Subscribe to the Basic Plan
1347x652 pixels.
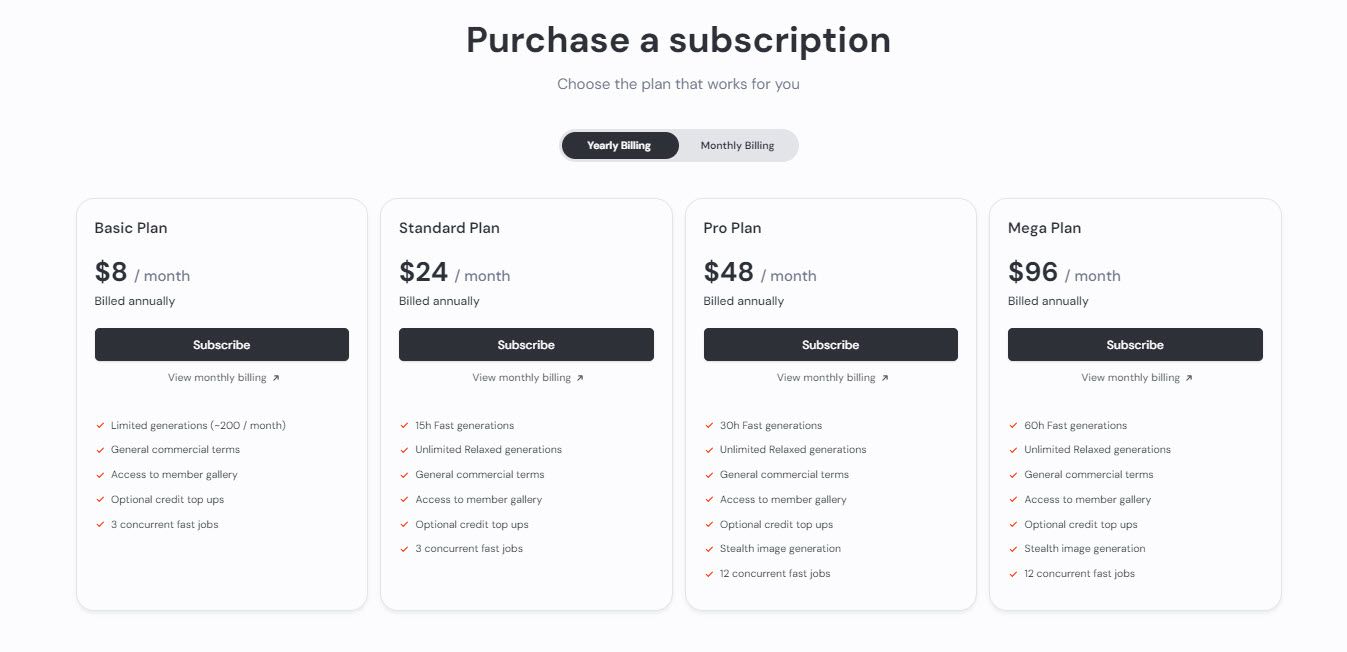pos(221,345)
